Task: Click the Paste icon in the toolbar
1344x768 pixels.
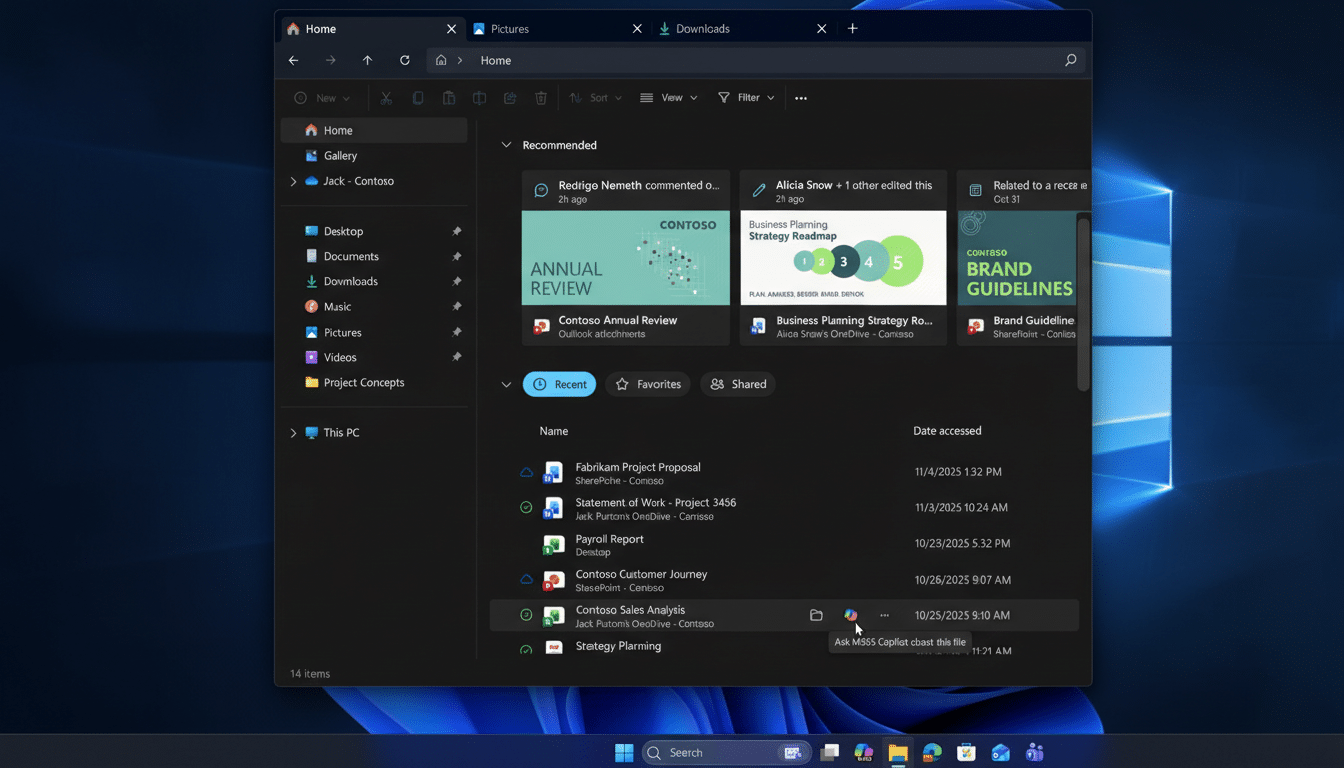Action: [448, 97]
